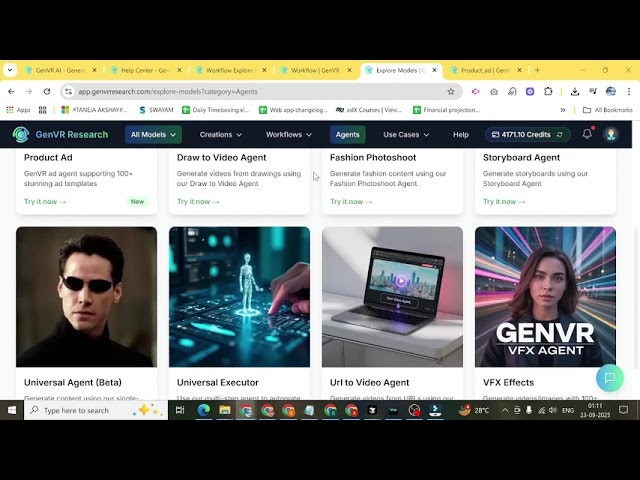Viewport: 640px width, 480px height.
Task: Open the Chrome three-dot menu
Action: pos(629,91)
